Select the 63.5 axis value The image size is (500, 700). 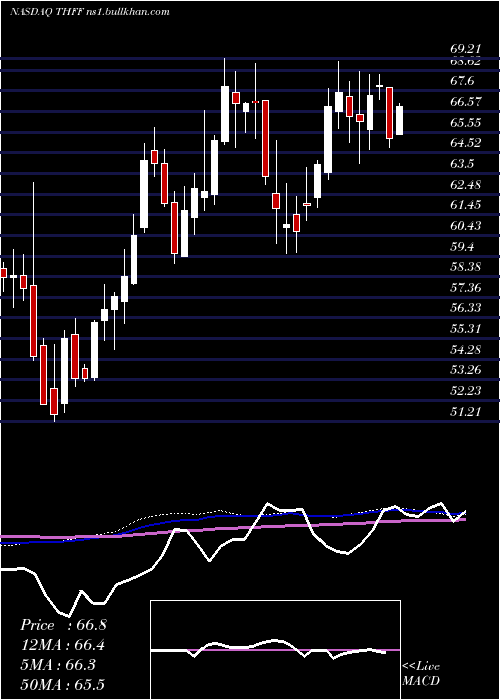(x=463, y=164)
